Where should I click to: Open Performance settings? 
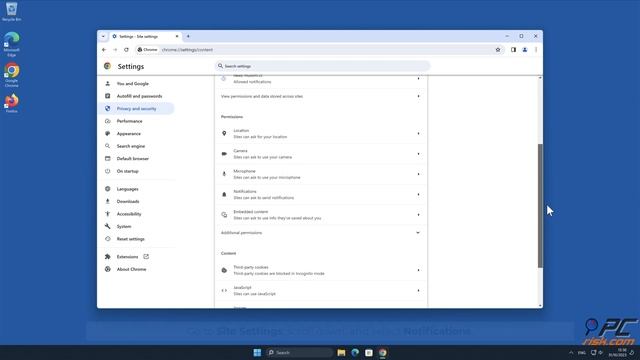pos(129,121)
